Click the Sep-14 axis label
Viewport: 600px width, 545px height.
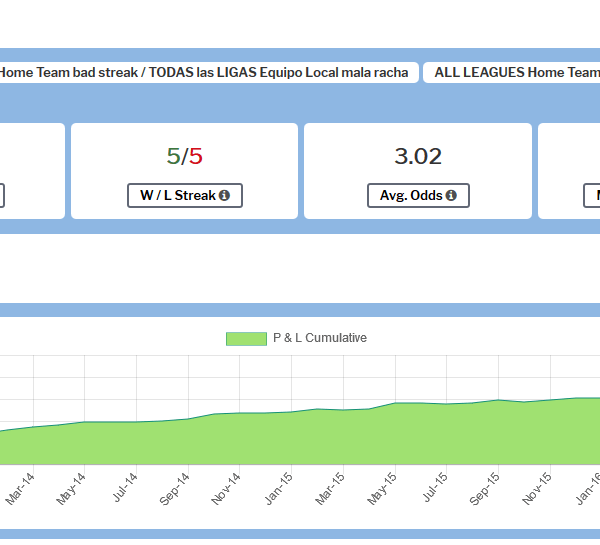(x=174, y=489)
